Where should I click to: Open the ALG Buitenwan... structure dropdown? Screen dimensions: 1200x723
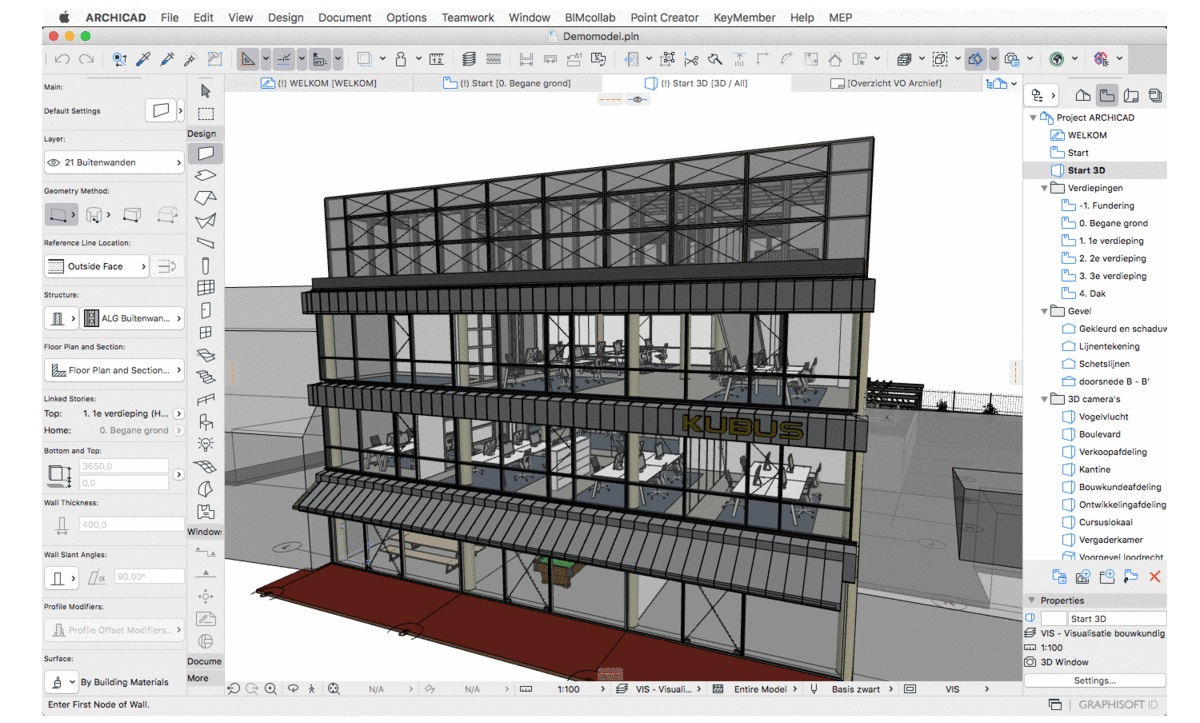click(130, 318)
